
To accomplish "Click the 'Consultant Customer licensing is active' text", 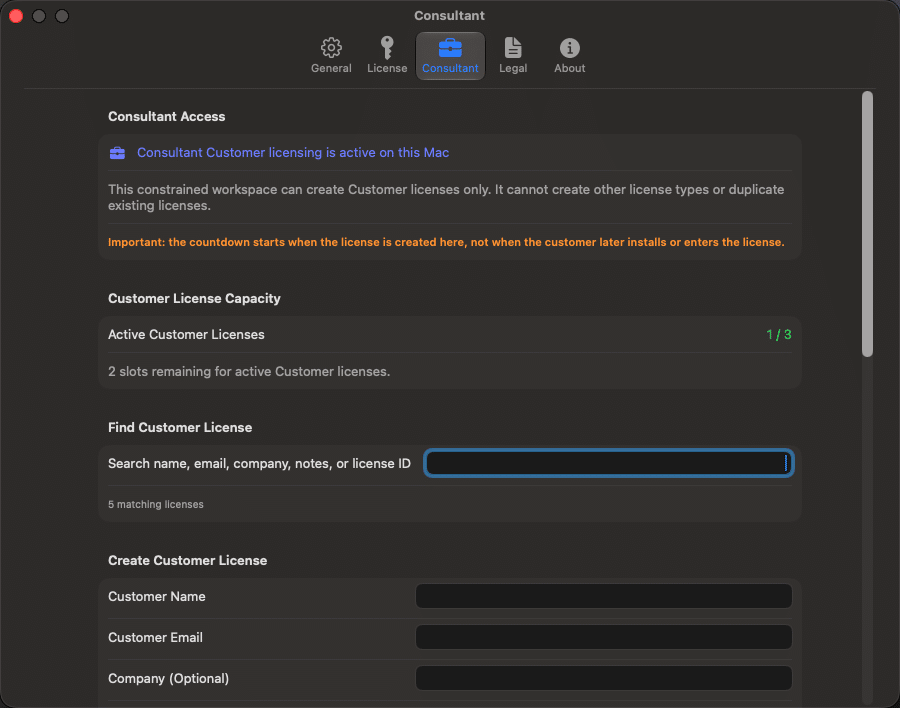I will coord(293,153).
